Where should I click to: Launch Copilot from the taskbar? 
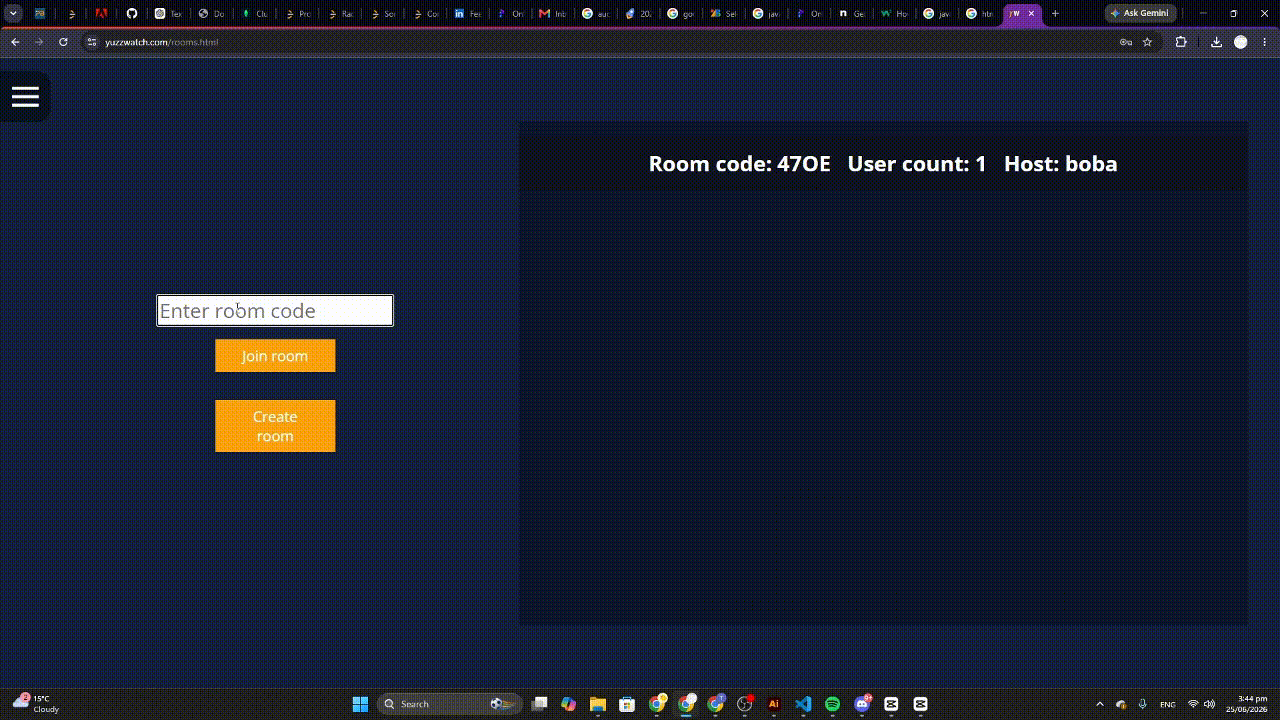(x=569, y=704)
